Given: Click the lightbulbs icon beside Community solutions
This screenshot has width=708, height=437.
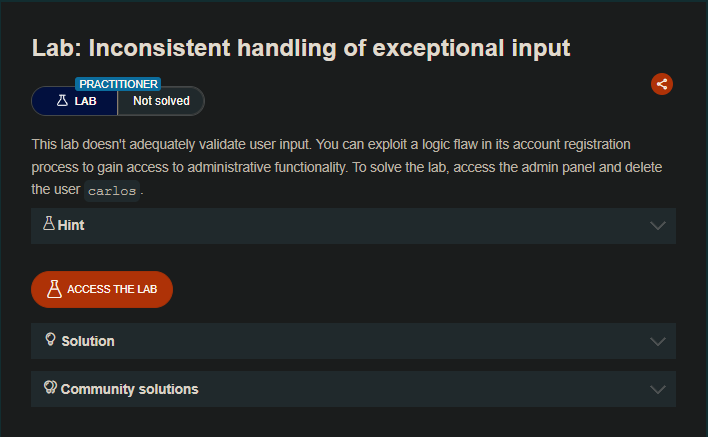Looking at the screenshot, I should [x=49, y=388].
